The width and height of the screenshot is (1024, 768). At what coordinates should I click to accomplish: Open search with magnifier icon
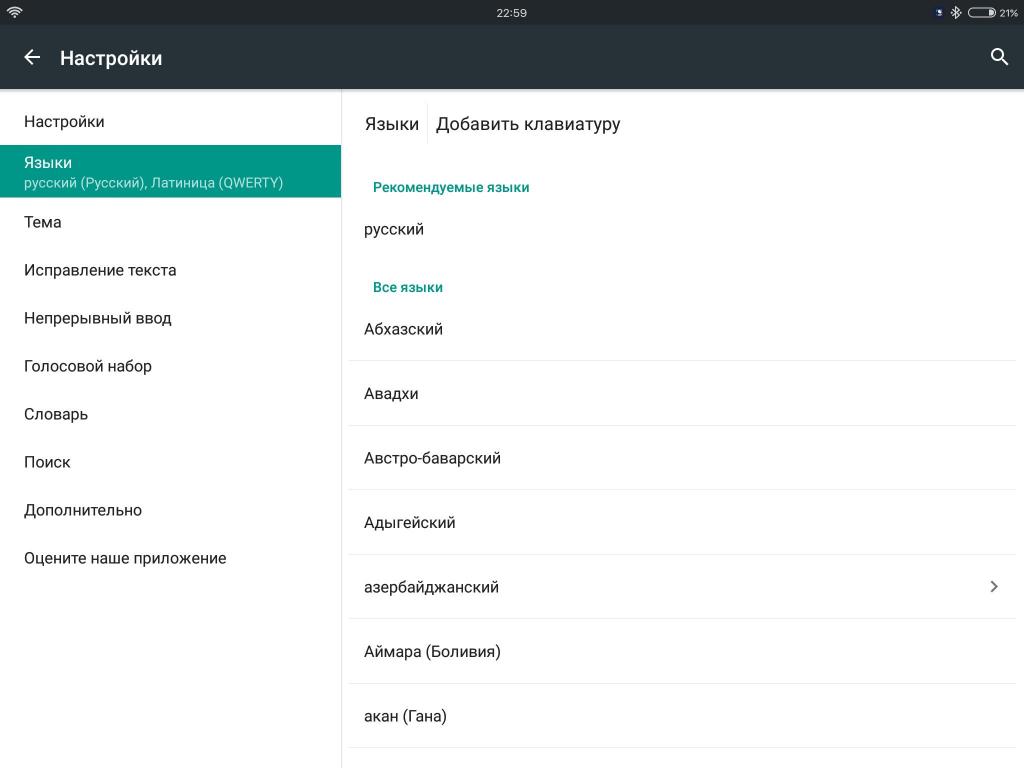(999, 57)
